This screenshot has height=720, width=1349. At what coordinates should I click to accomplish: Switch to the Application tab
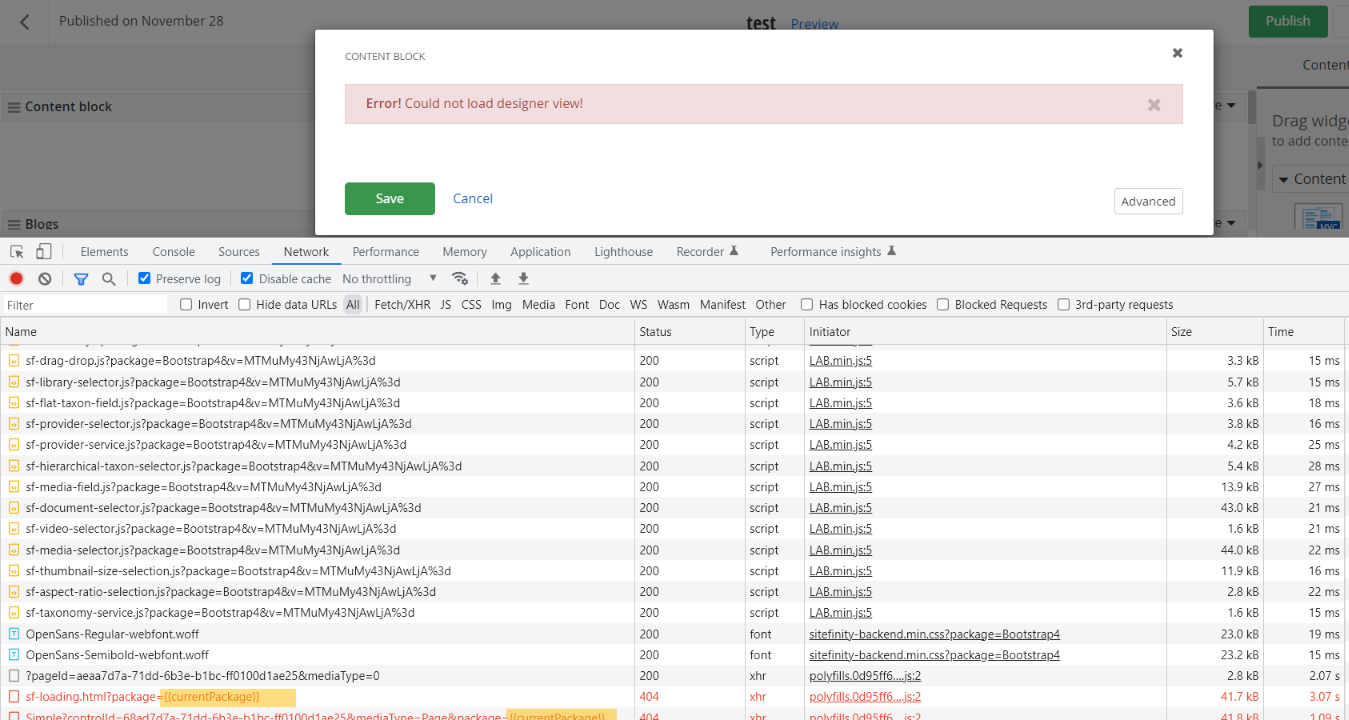coord(541,252)
